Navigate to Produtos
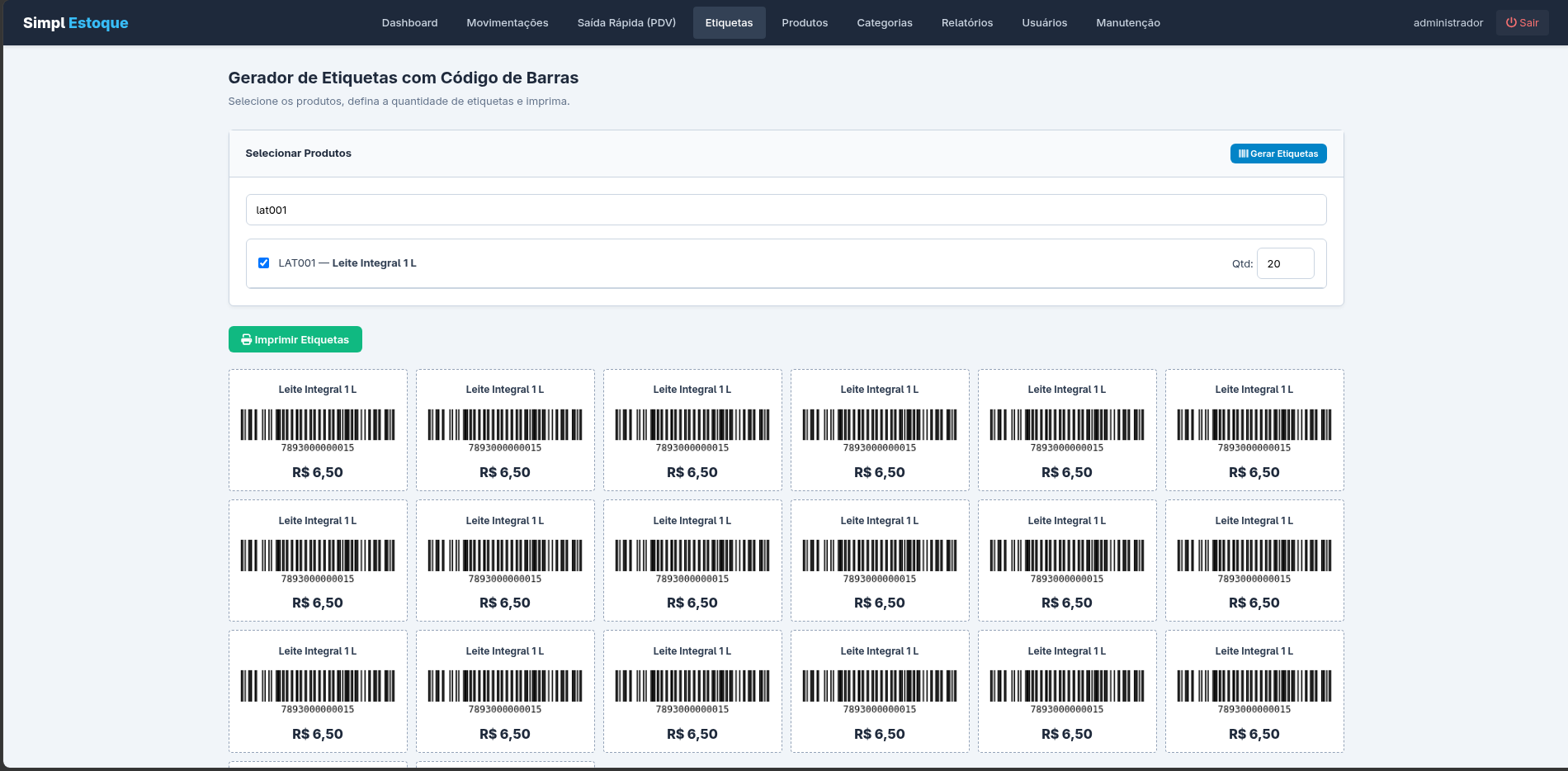 pyautogui.click(x=805, y=23)
